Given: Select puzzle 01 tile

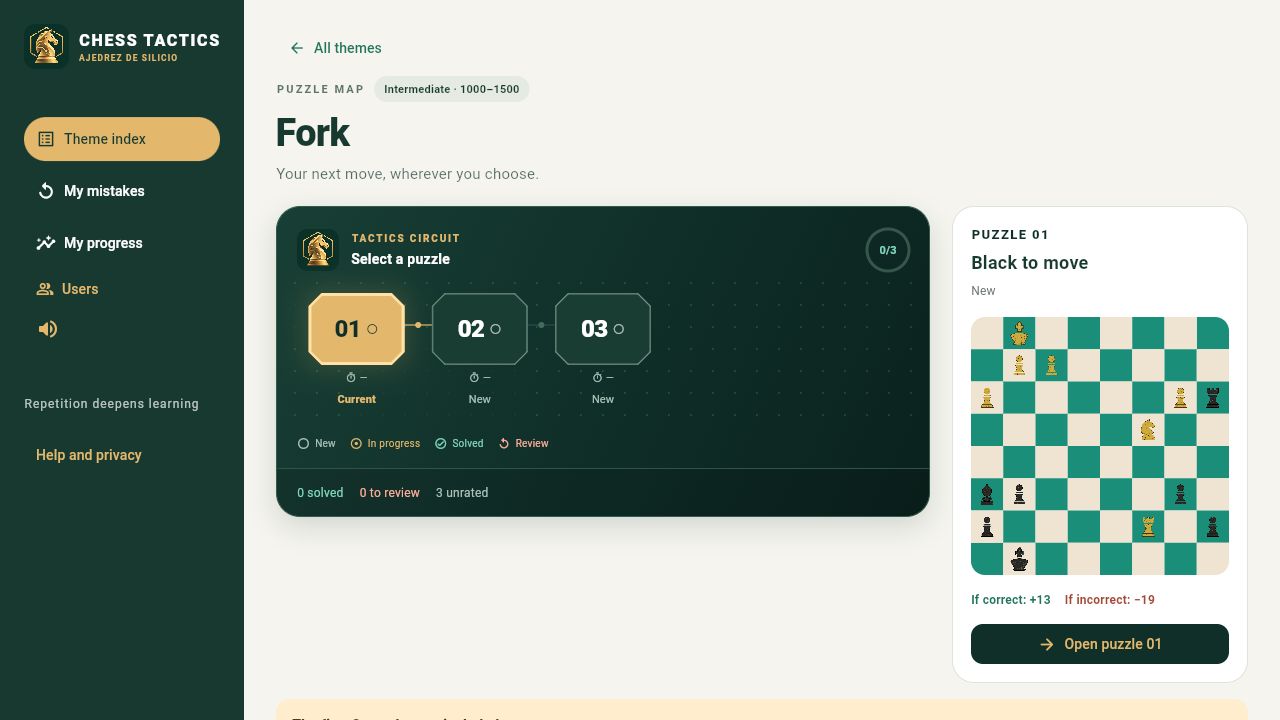Looking at the screenshot, I should (356, 329).
